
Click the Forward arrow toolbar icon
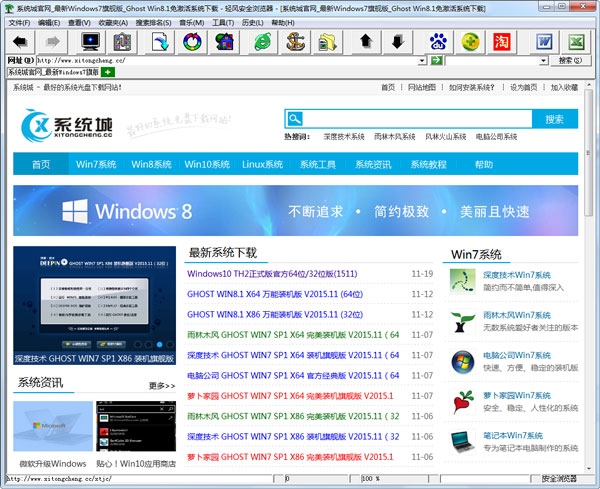point(52,41)
